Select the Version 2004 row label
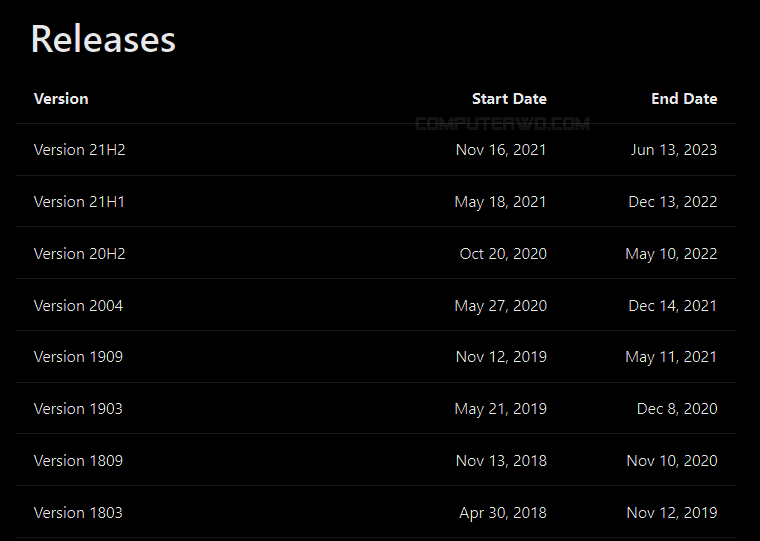Viewport: 760px width, 541px height. 78,306
